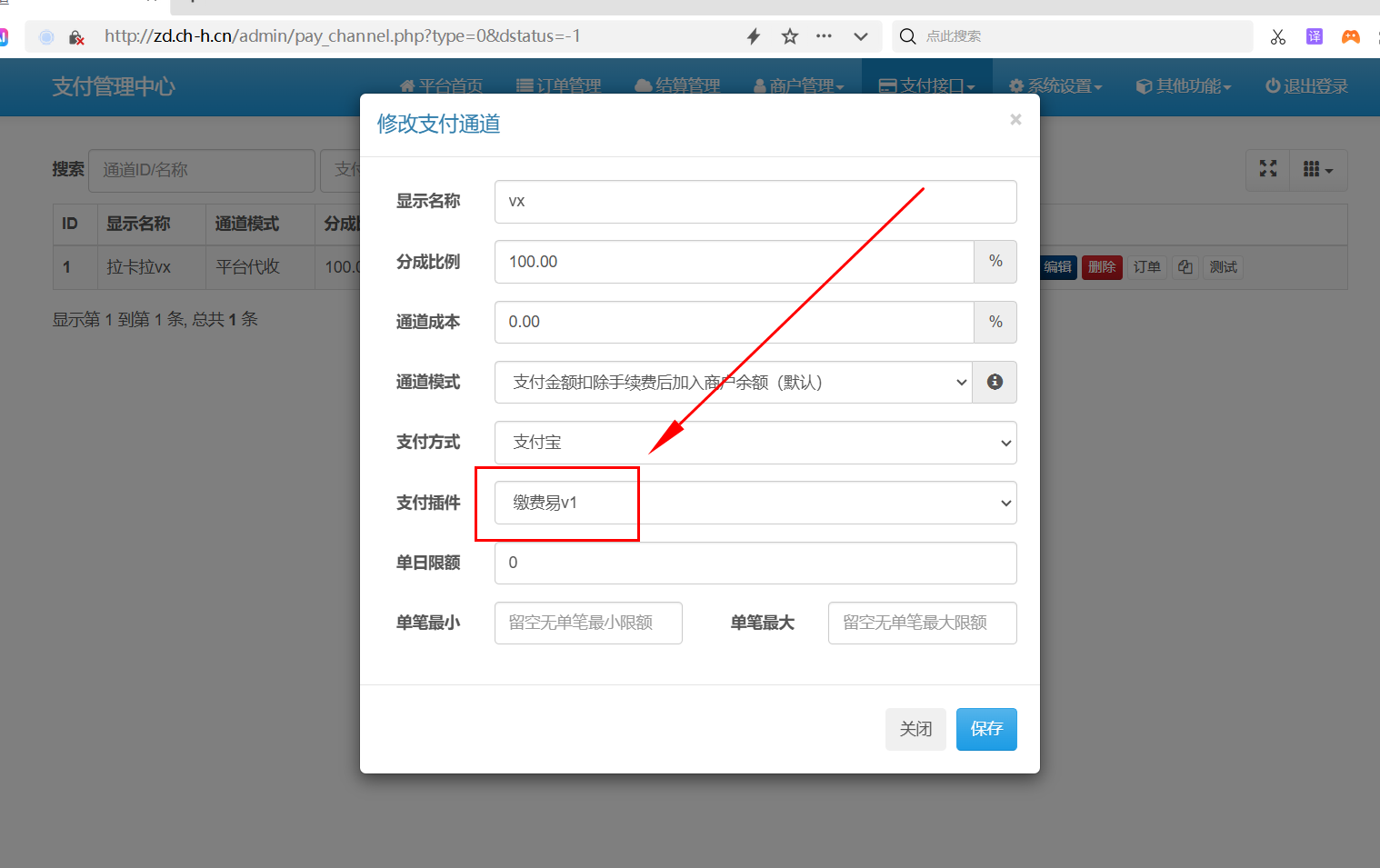The height and width of the screenshot is (868, 1380).
Task: Select 订单管理 in the navigation bar
Action: 558,85
